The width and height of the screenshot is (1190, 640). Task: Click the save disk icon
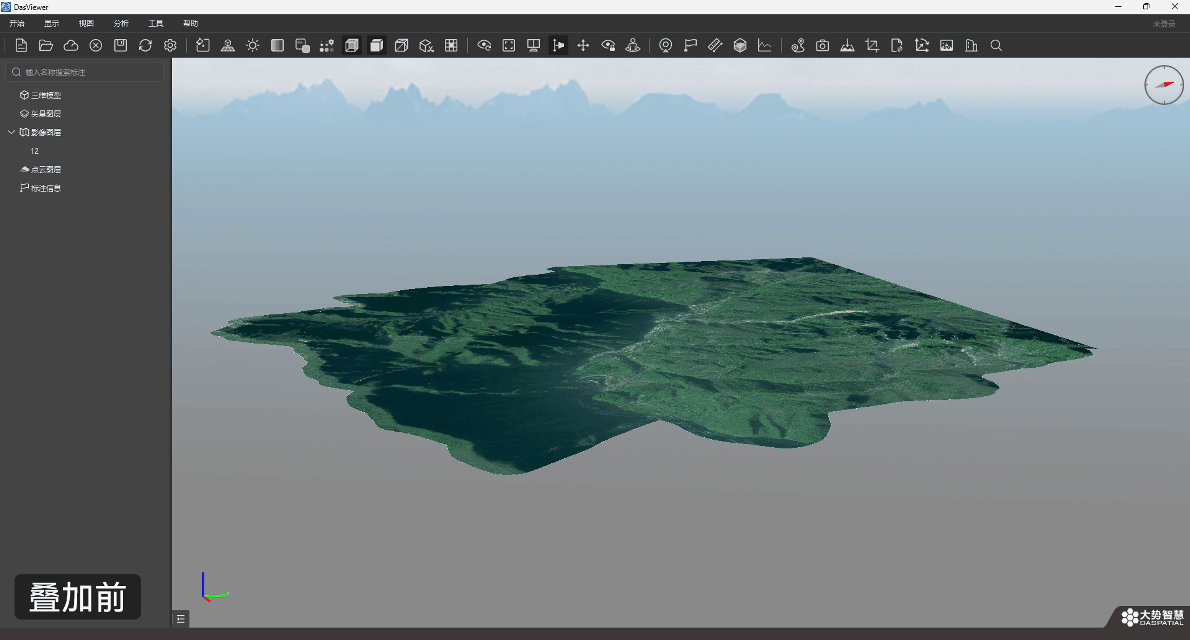pyautogui.click(x=120, y=46)
